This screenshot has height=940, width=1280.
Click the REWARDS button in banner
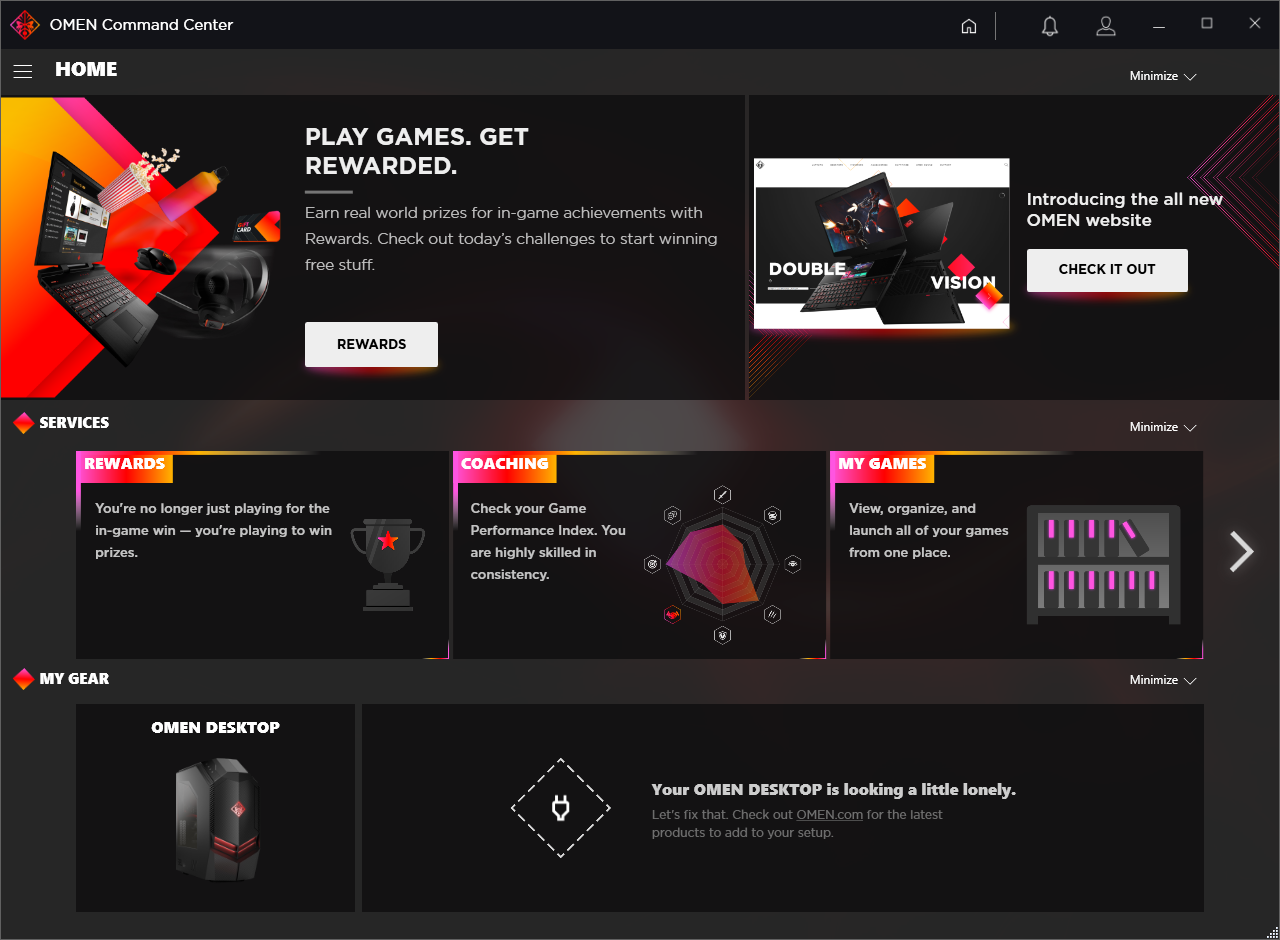[371, 344]
